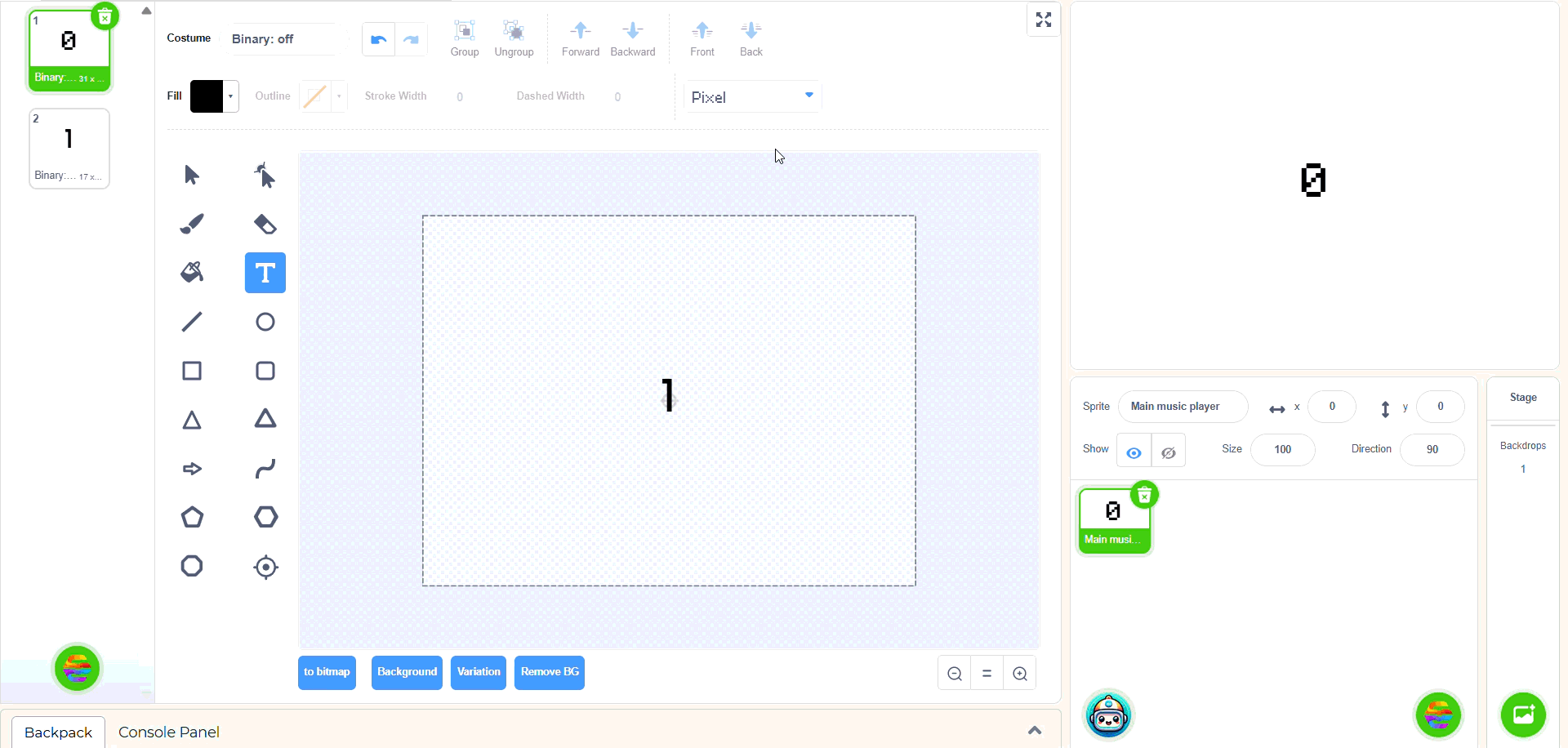Viewport: 1568px width, 748px height.
Task: Show the sprite with eye icon
Action: tap(1134, 451)
